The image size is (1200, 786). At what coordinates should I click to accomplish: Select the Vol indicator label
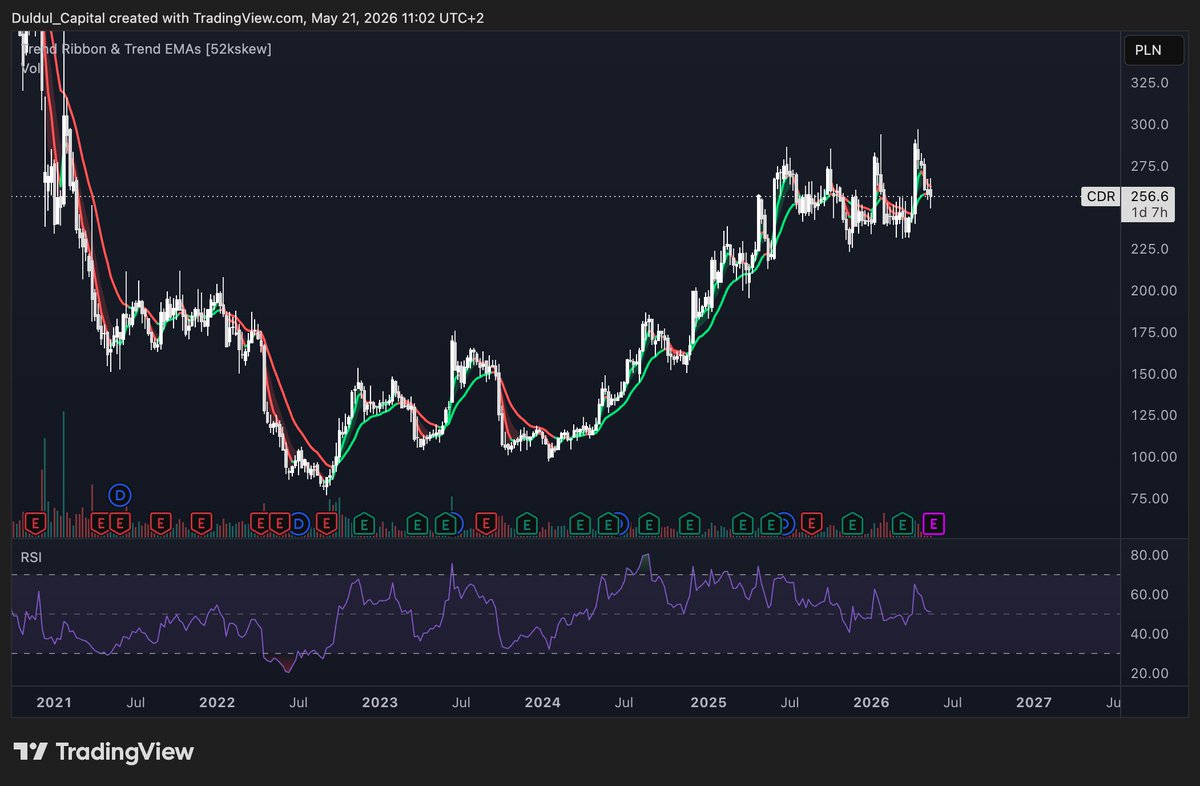point(31,67)
